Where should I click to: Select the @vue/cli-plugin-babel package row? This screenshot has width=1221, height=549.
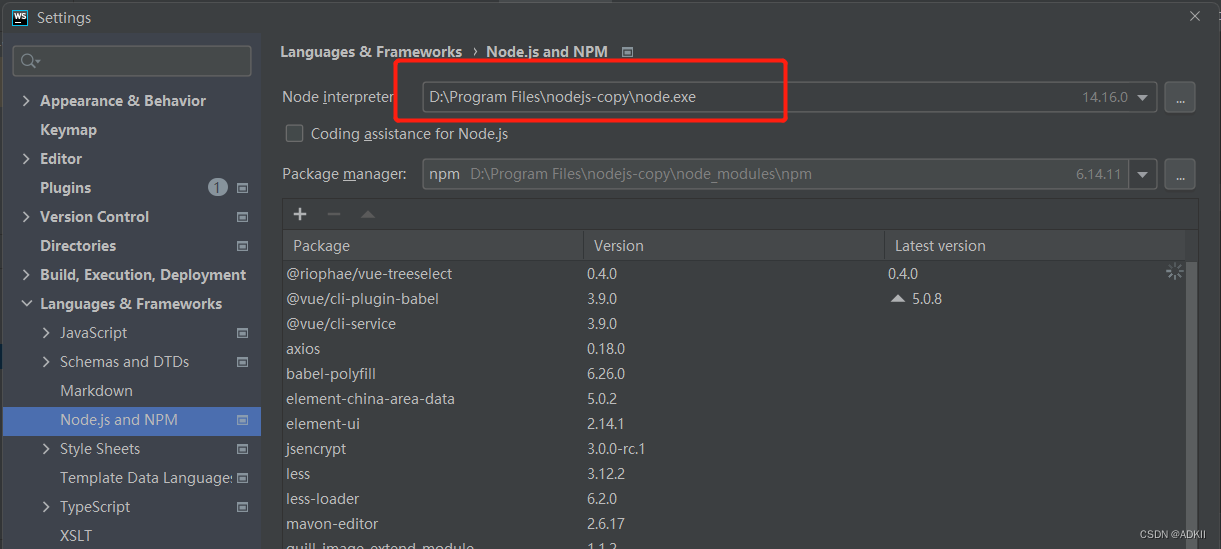tap(734, 299)
